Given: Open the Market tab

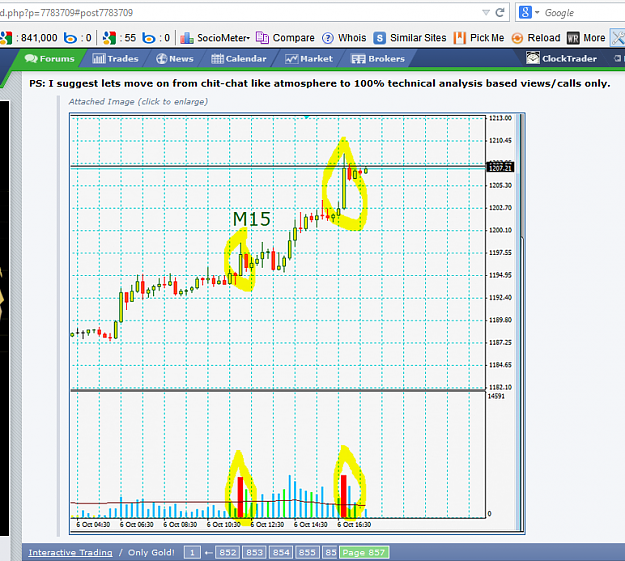Looking at the screenshot, I should (x=309, y=59).
